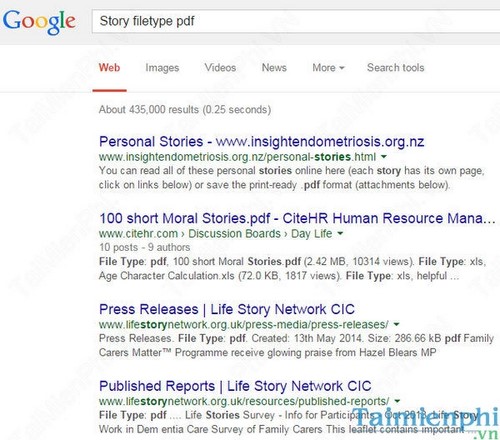Focus the search box containing Story filetype pdf
This screenshot has height=440, width=500.
tap(296, 21)
